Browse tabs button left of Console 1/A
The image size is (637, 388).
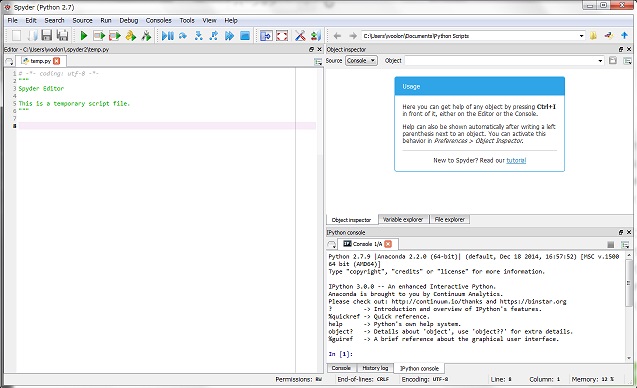pos(332,244)
